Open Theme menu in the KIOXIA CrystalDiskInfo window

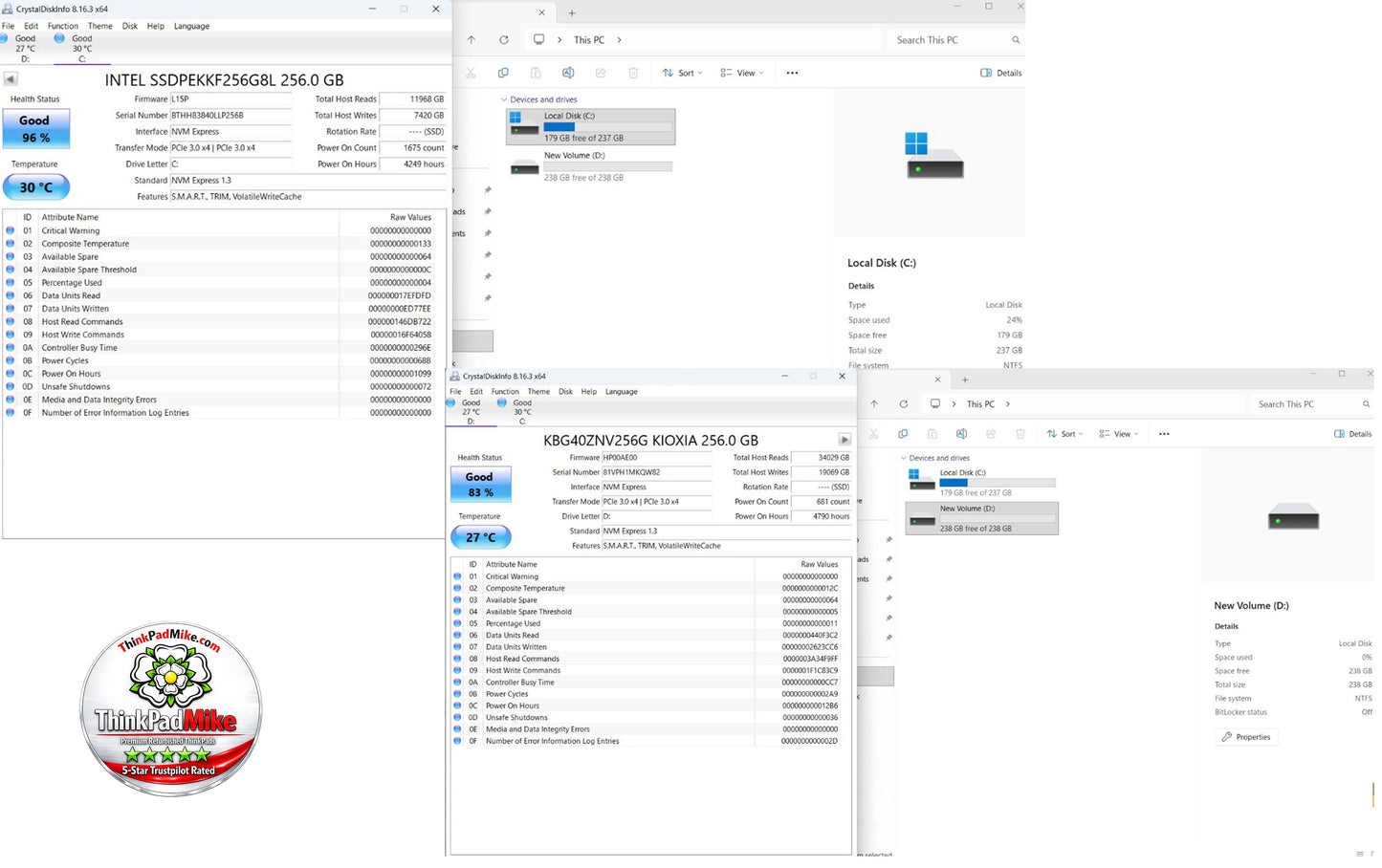538,391
